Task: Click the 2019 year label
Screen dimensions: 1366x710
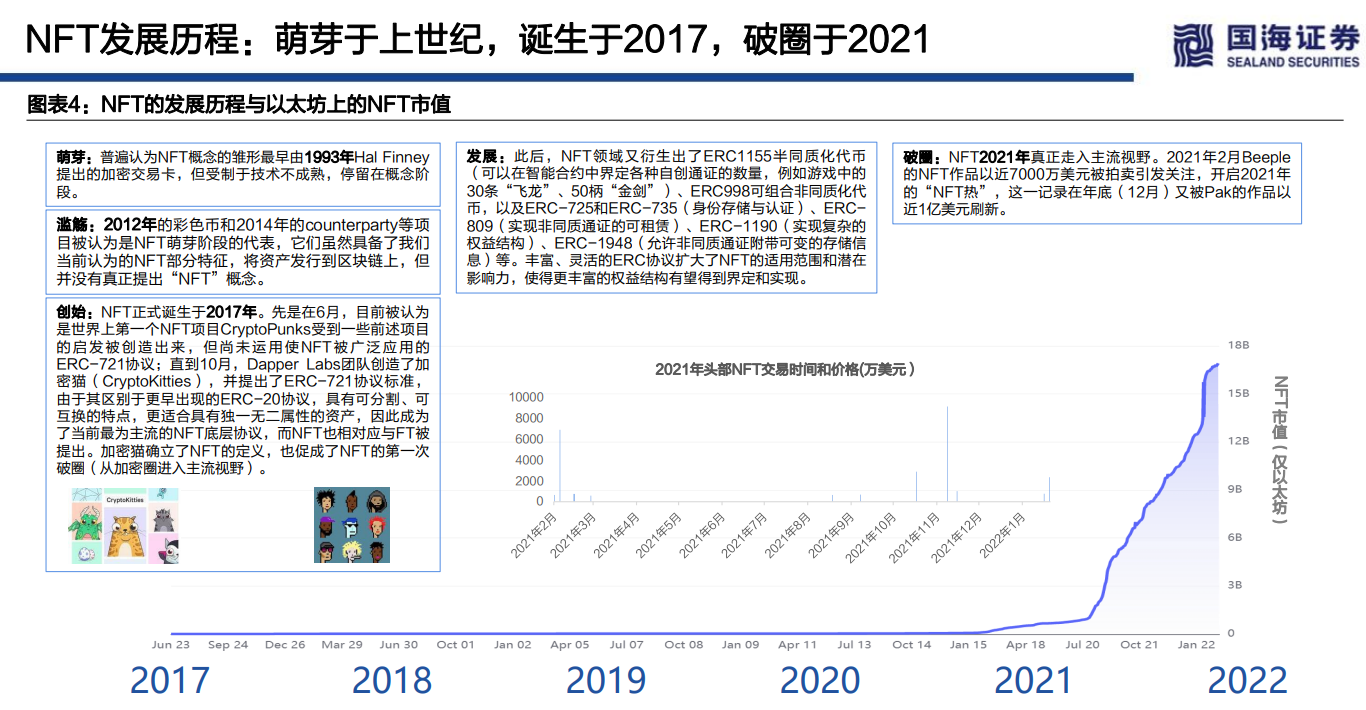Action: click(x=606, y=681)
